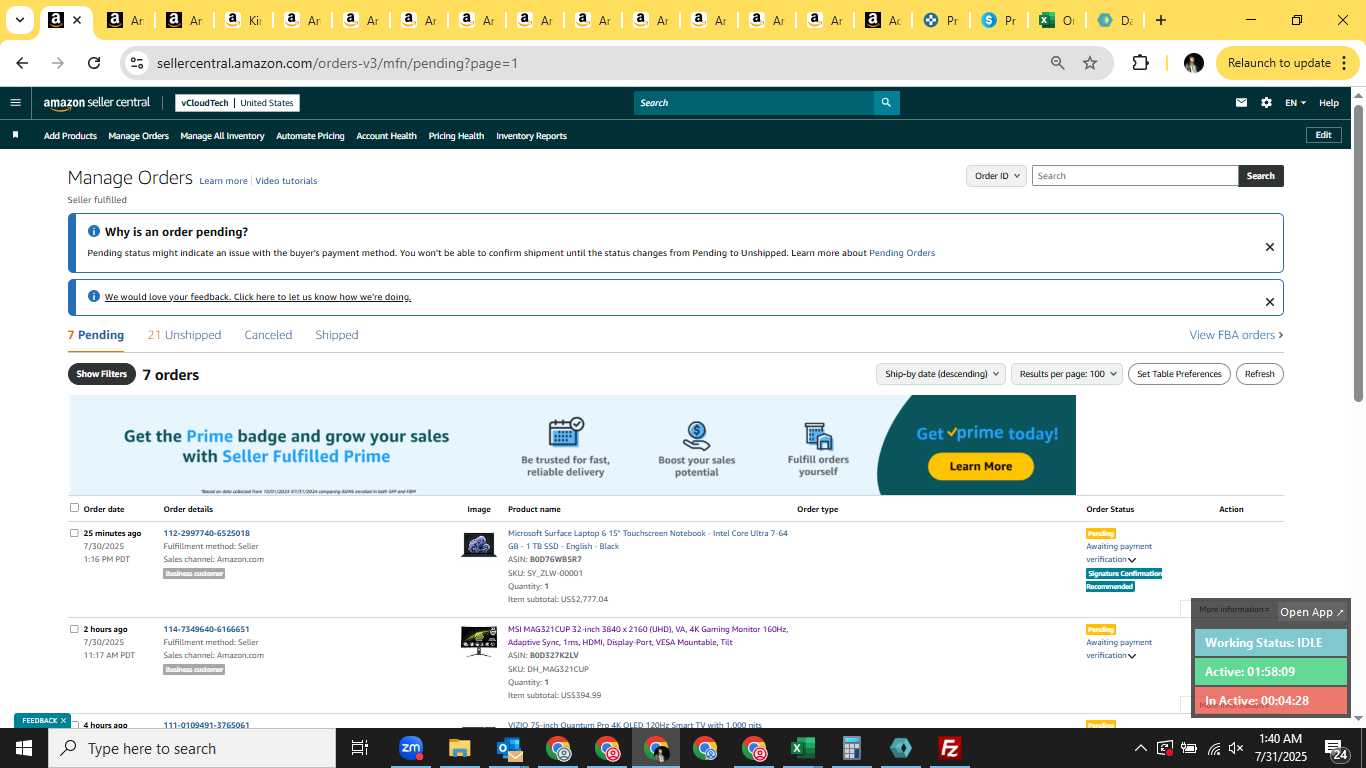
Task: Click the amazon seller central logo
Action: [x=97, y=103]
